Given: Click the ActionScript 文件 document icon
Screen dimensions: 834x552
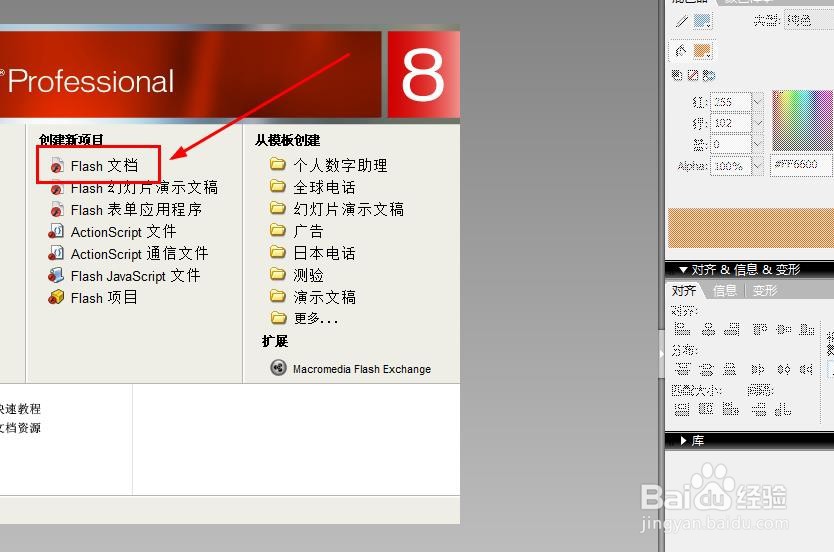Looking at the screenshot, I should point(56,231).
